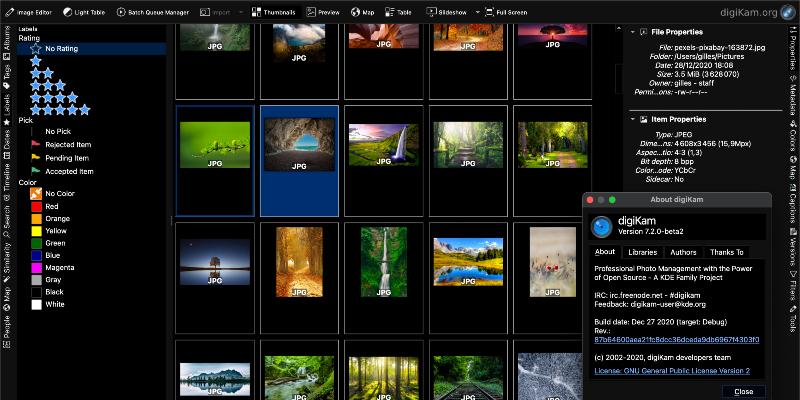Collapse the File Properties section
The image size is (800, 400).
click(x=630, y=32)
